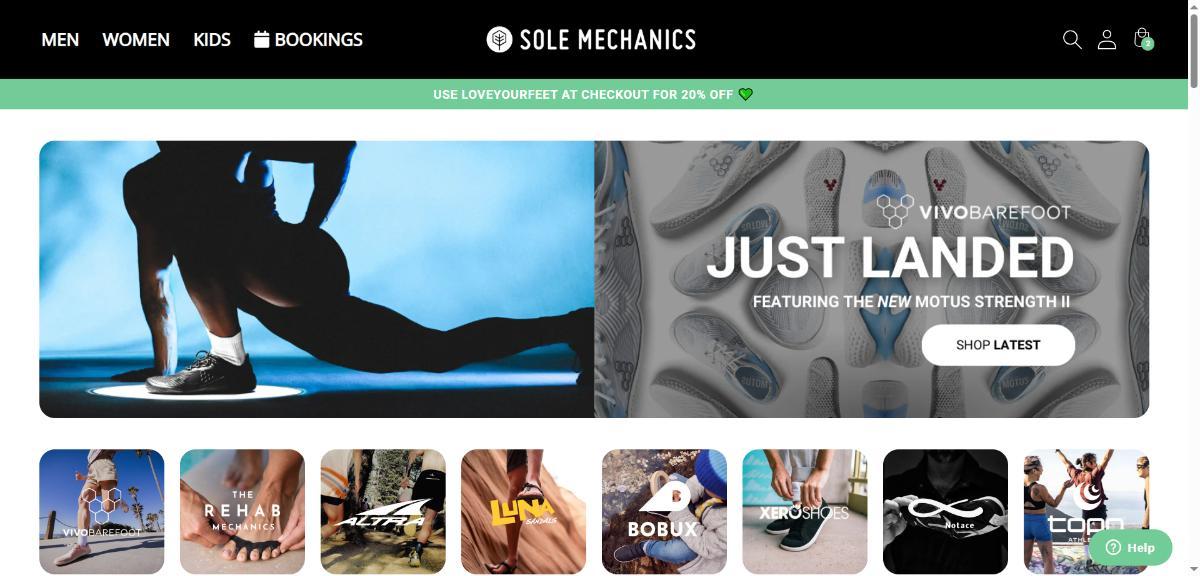Click the LOVEYOURFEET promo banner text

click(583, 95)
